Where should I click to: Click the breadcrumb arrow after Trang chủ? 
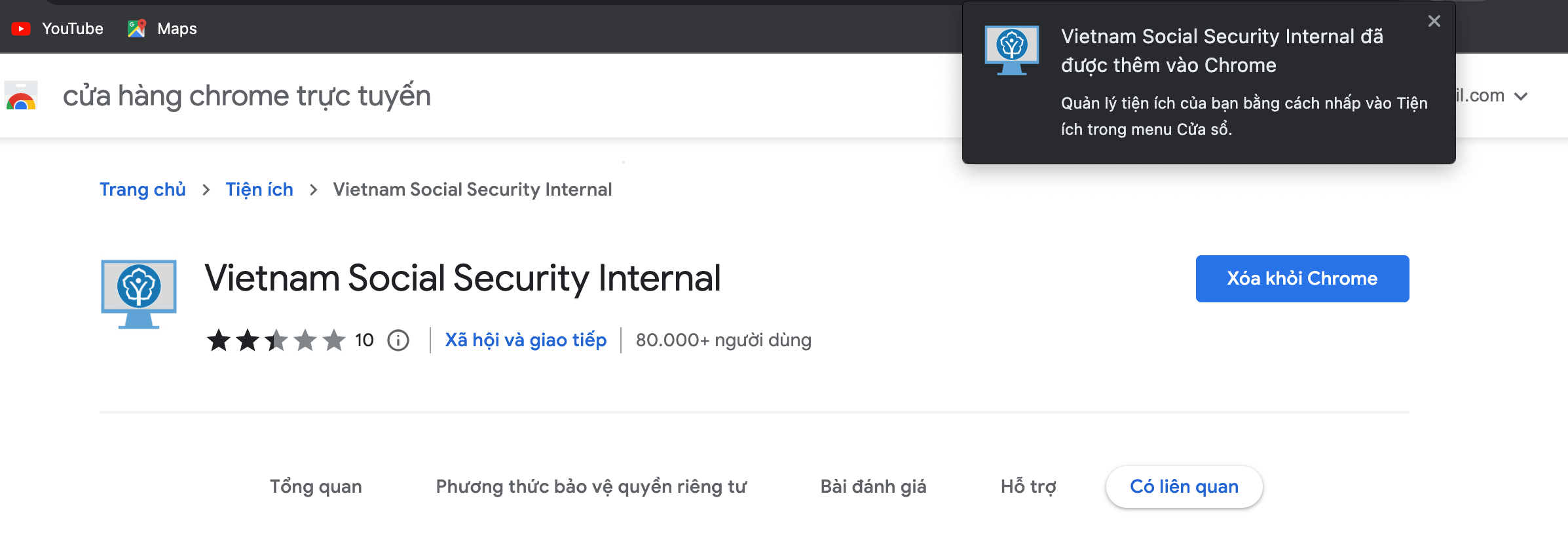click(207, 189)
